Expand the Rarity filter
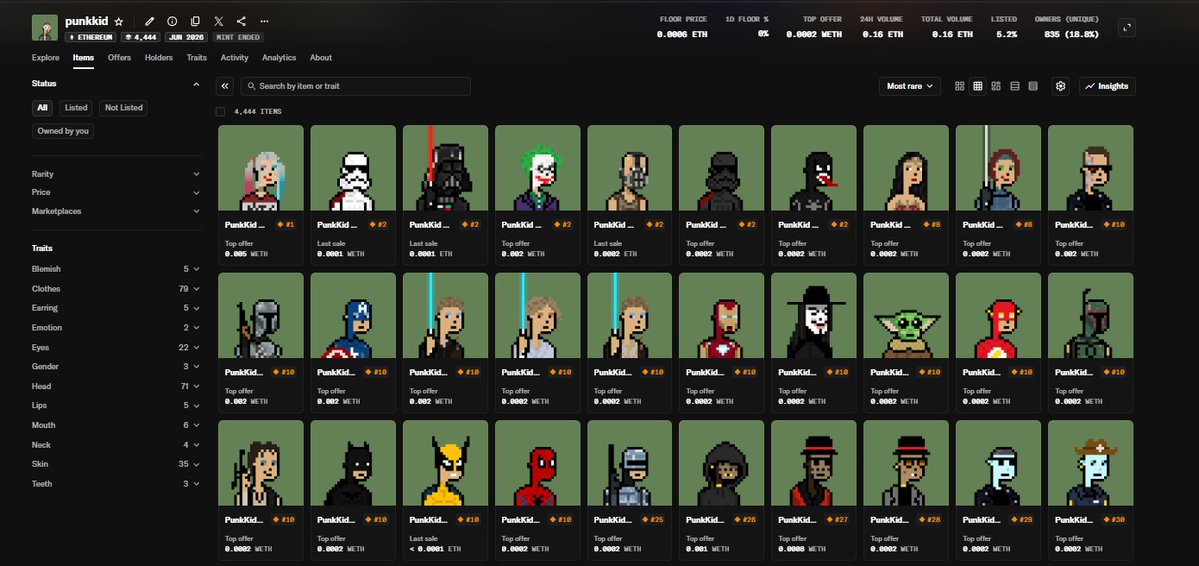The width and height of the screenshot is (1199, 566). tap(116, 174)
